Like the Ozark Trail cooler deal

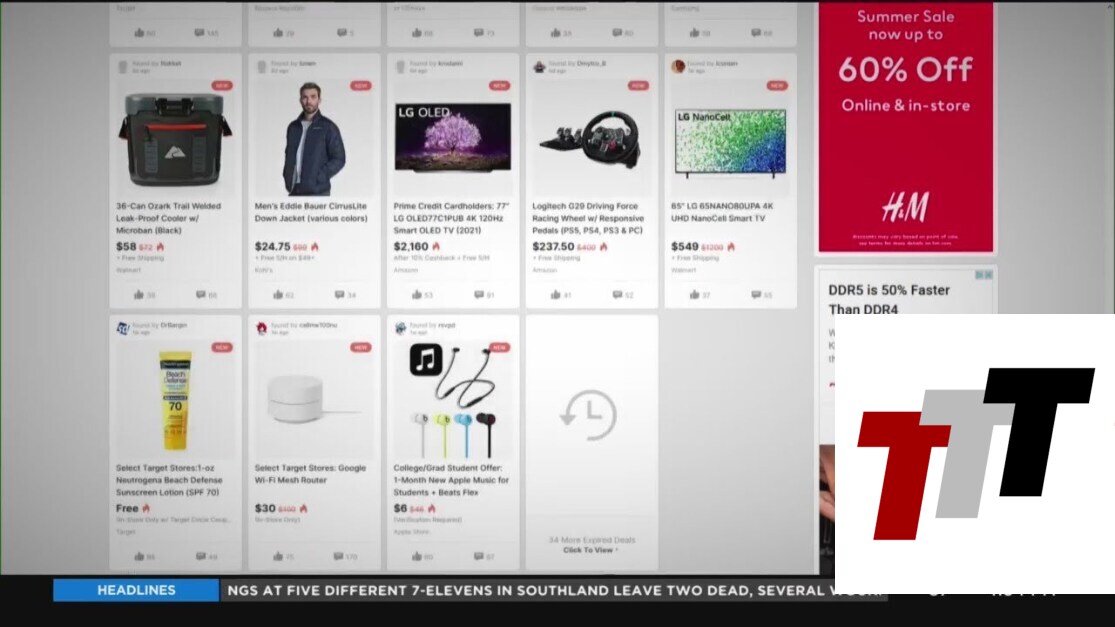pyautogui.click(x=139, y=295)
